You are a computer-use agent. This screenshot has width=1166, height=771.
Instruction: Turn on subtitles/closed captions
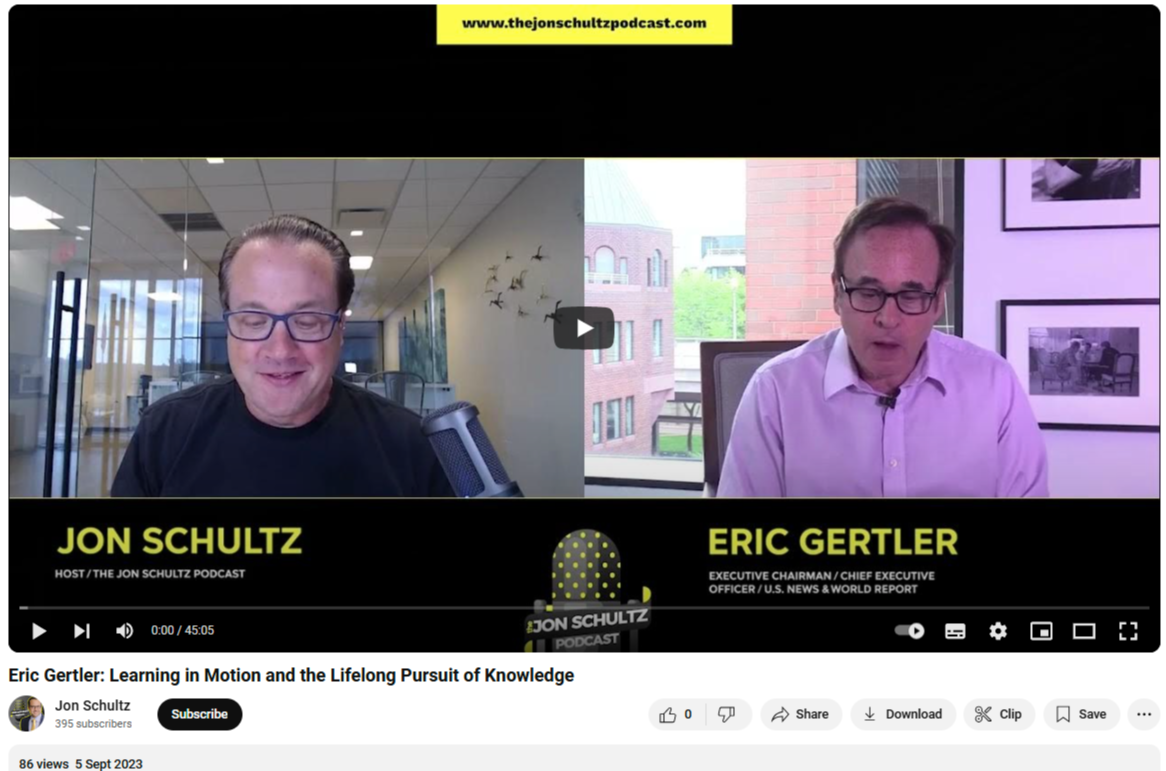tap(955, 631)
